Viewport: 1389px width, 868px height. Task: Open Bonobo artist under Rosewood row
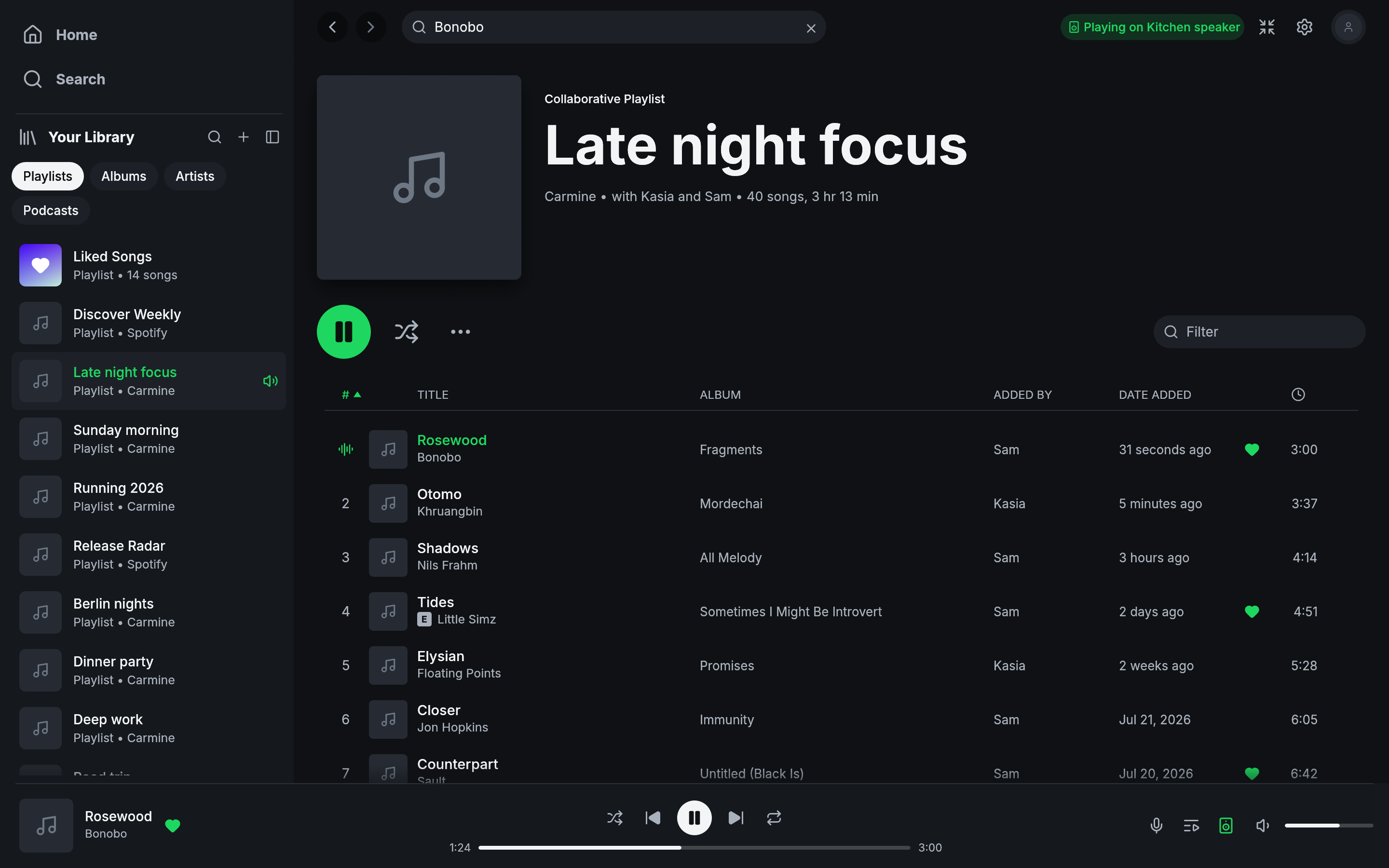[x=439, y=458]
